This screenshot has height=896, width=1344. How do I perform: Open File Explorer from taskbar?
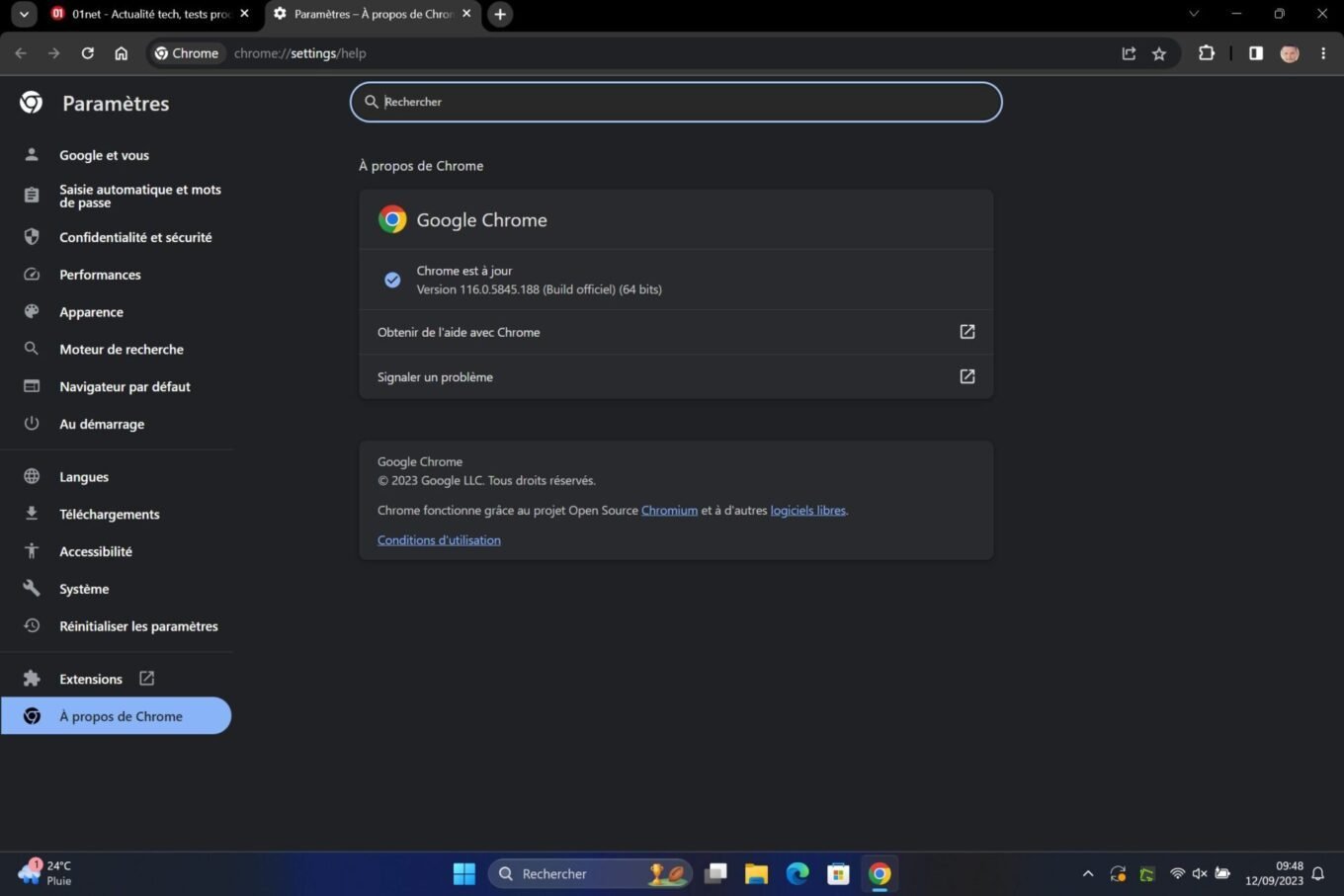coord(757,873)
